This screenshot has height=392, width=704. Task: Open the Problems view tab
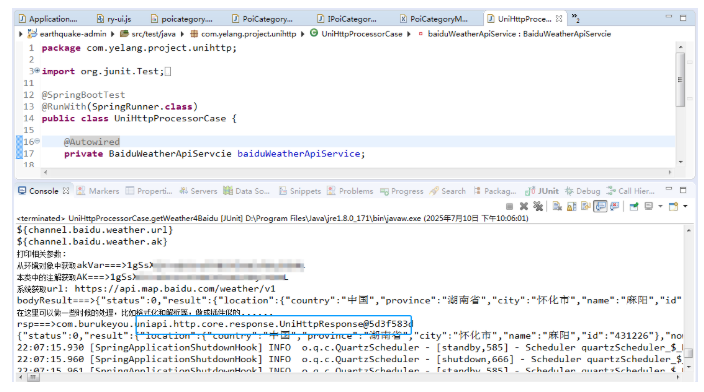(350, 191)
